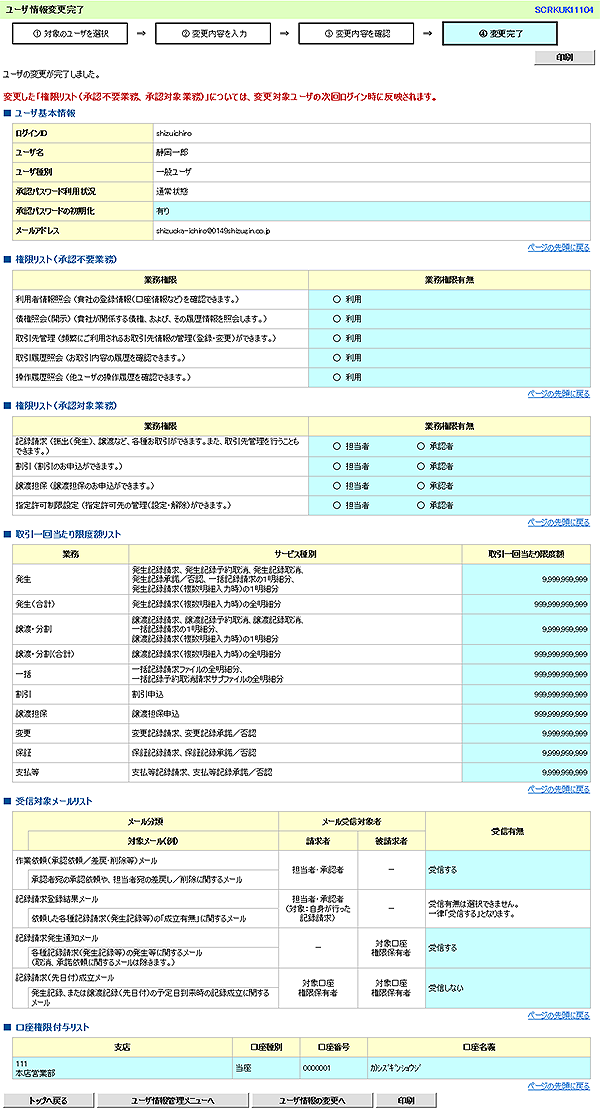600x1114 pixels.
Task: Select 承認者 radio for 記録請求
Action: click(x=421, y=447)
